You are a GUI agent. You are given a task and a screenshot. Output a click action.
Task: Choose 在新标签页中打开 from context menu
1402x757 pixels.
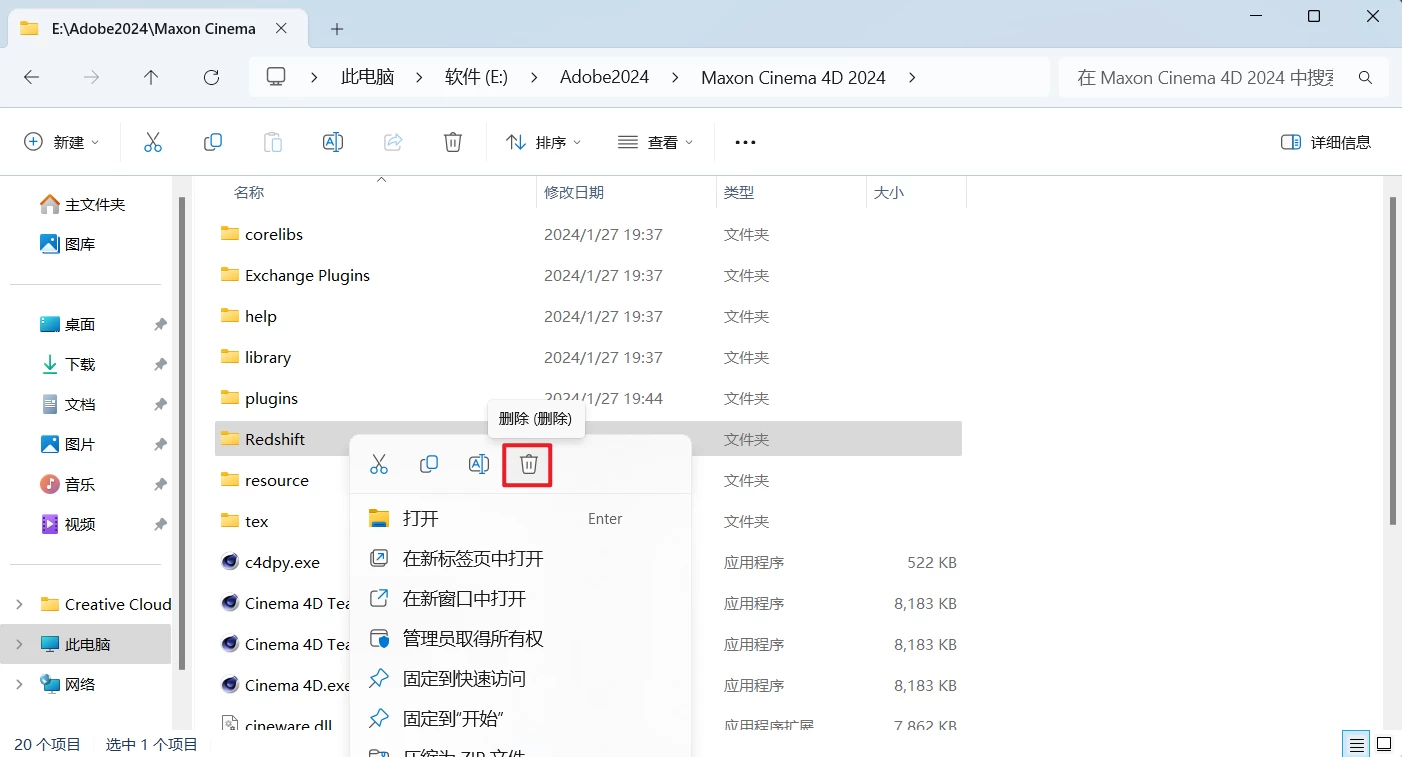(520, 559)
